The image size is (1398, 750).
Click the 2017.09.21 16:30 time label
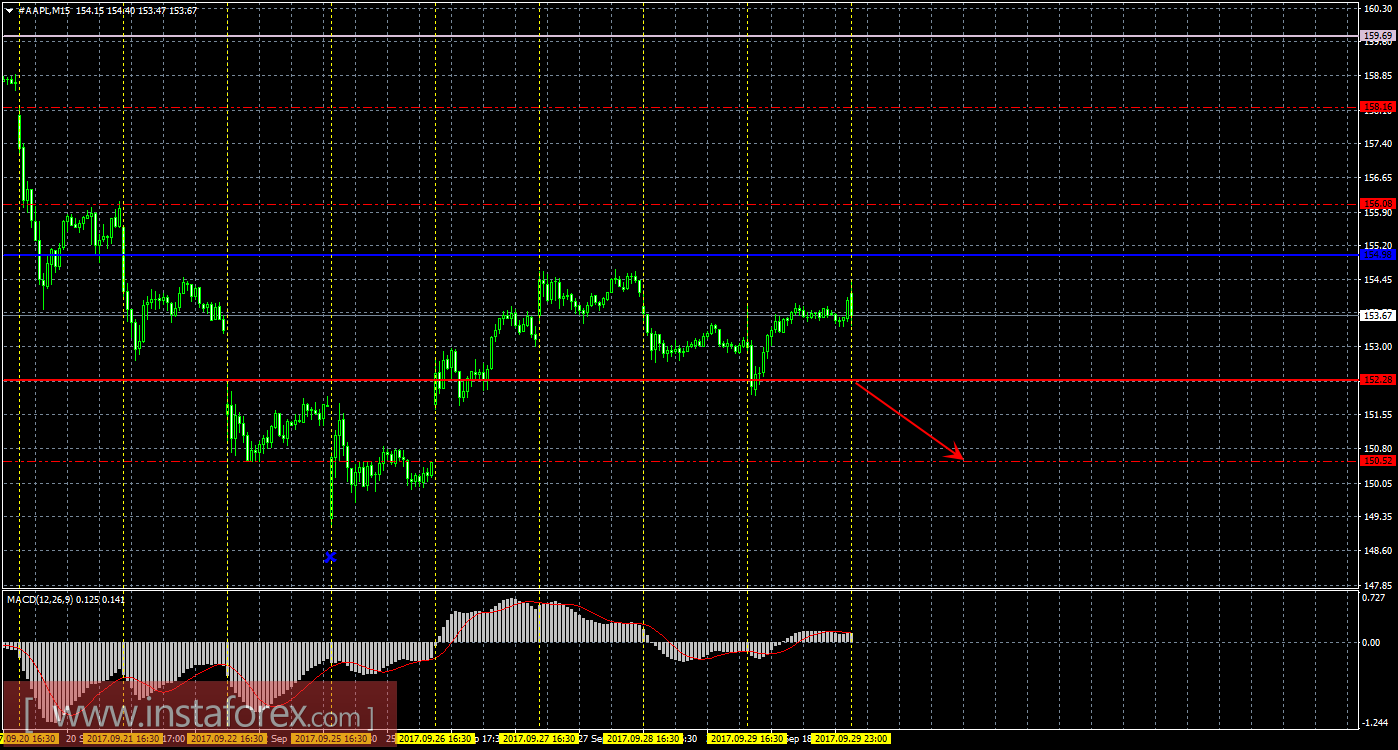(x=123, y=739)
